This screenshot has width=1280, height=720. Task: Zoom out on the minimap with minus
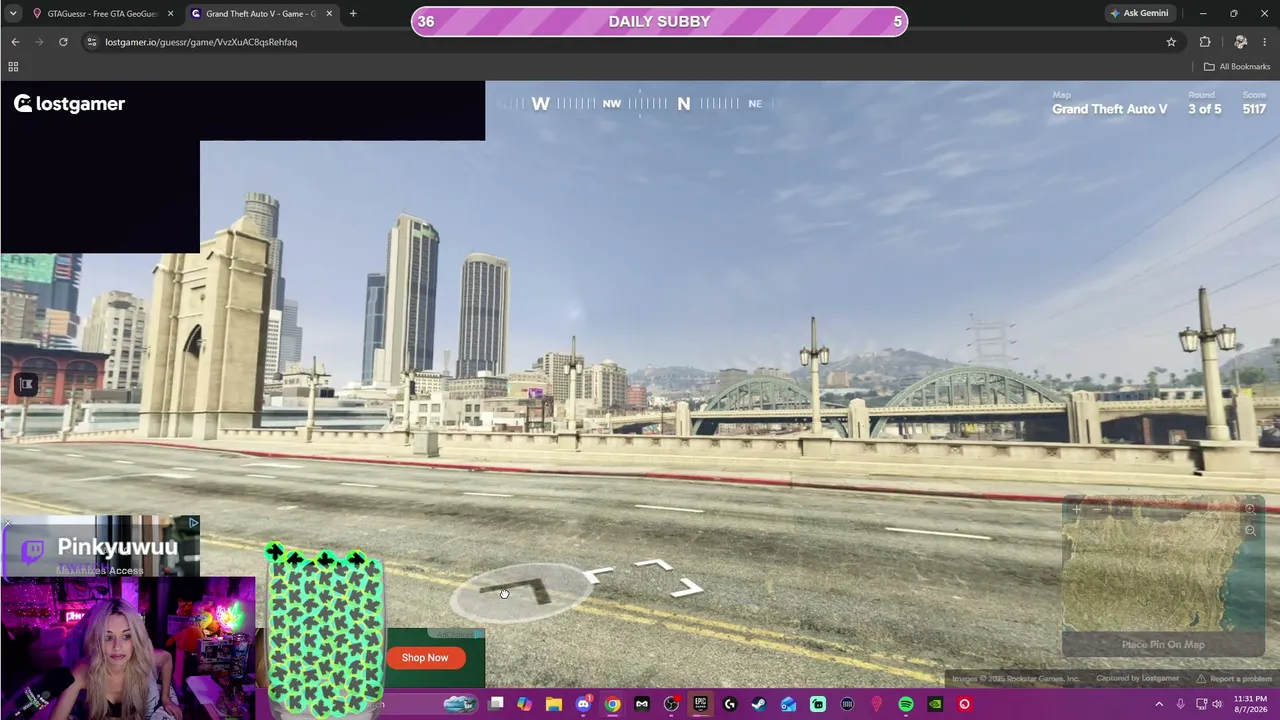[x=1098, y=510]
